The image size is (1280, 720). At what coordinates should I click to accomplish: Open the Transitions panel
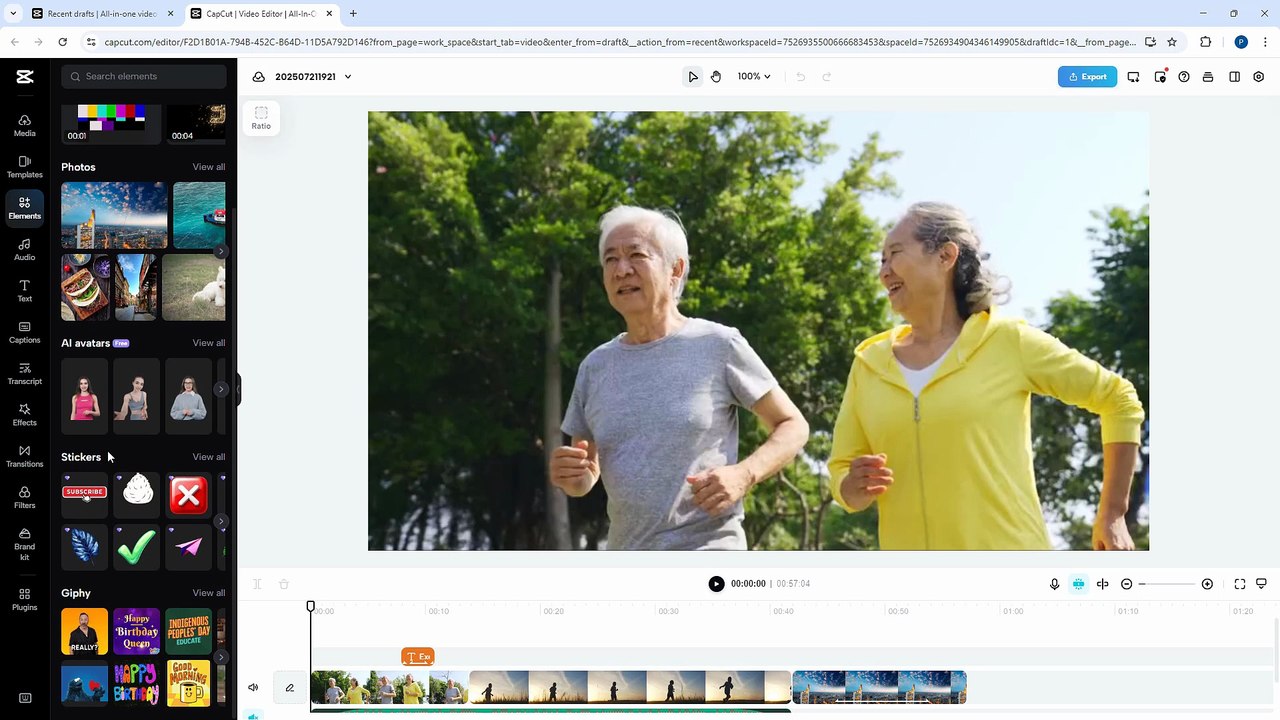pyautogui.click(x=24, y=456)
